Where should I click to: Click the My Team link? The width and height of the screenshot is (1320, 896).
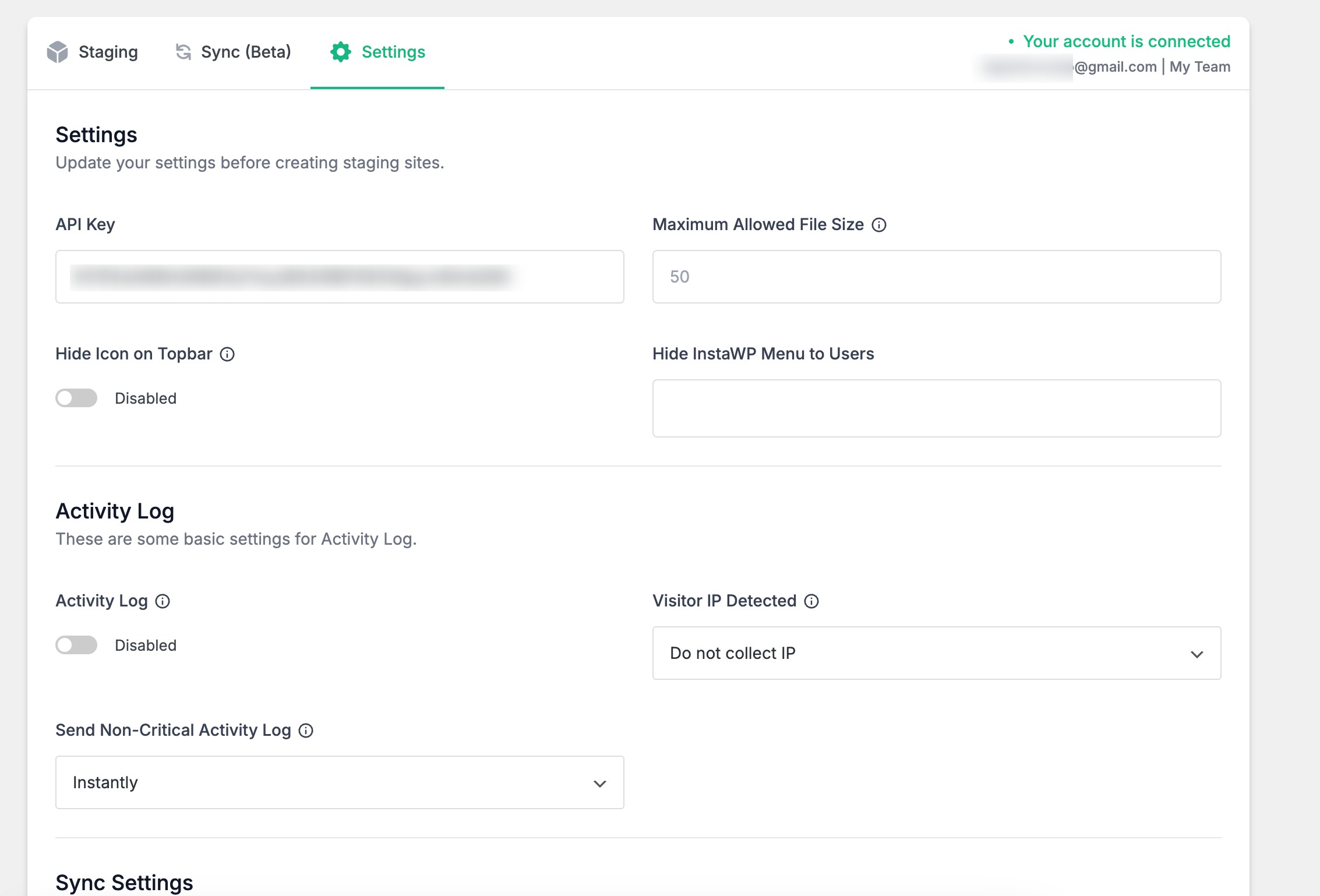[x=1199, y=67]
